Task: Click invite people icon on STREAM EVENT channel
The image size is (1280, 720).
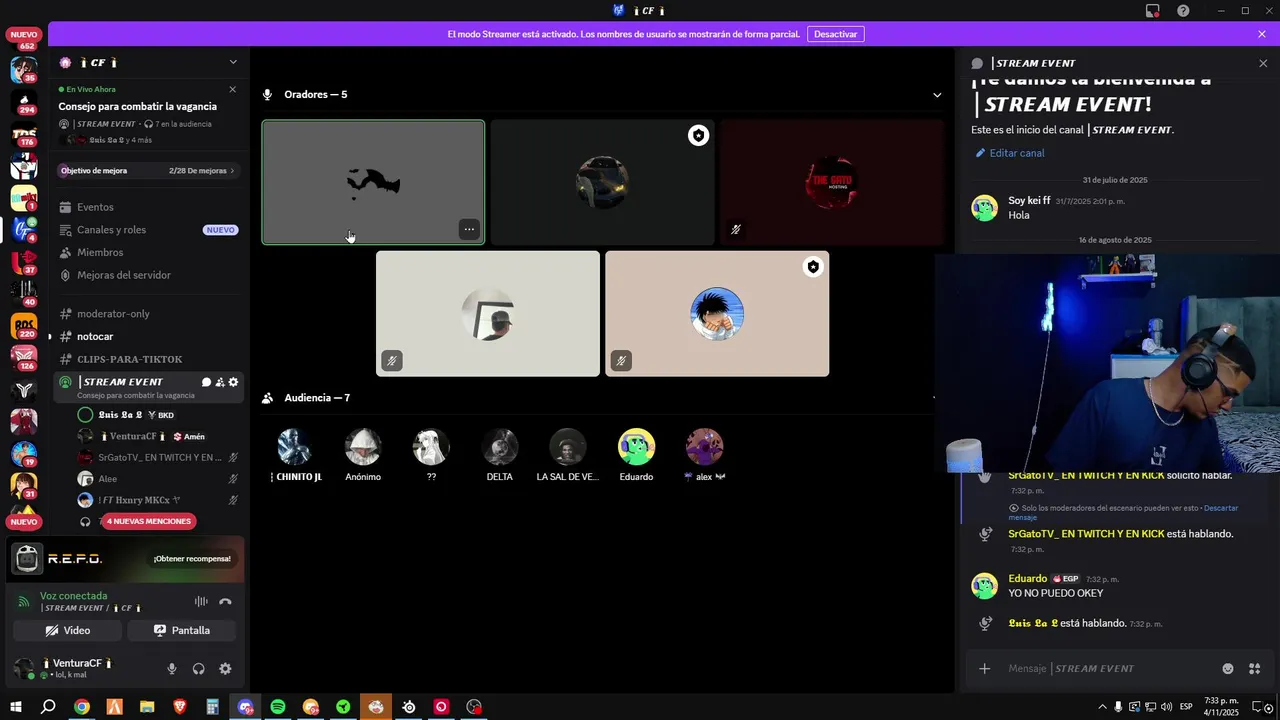Action: coord(220,382)
